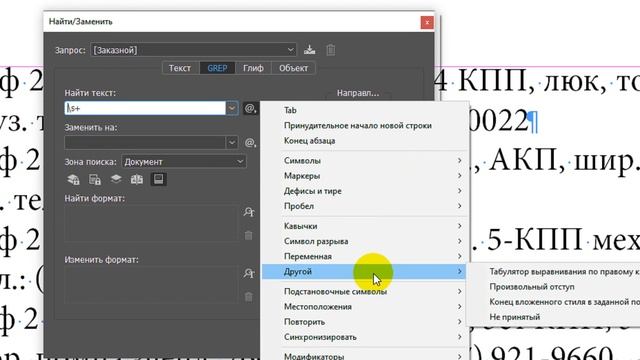Close the Найти/Заменить dialog
The width and height of the screenshot is (640, 360).
tap(427, 22)
